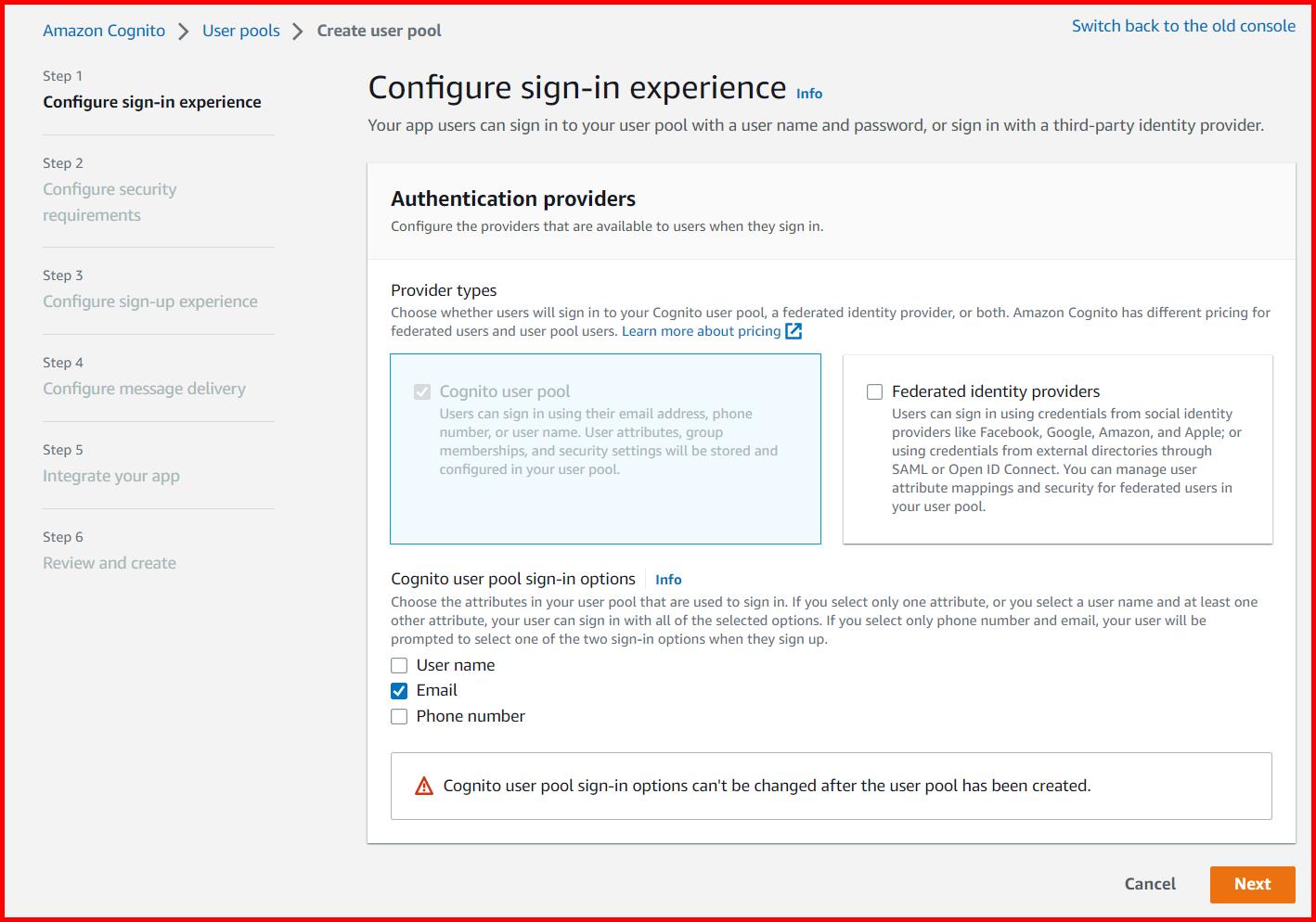1316x922 pixels.
Task: Open Step 3 Configure sign-up experience
Action: click(150, 301)
